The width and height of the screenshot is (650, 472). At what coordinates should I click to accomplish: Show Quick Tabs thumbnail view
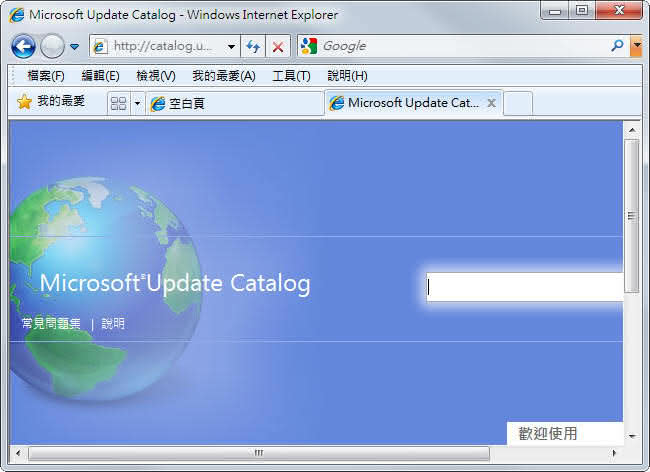119,103
